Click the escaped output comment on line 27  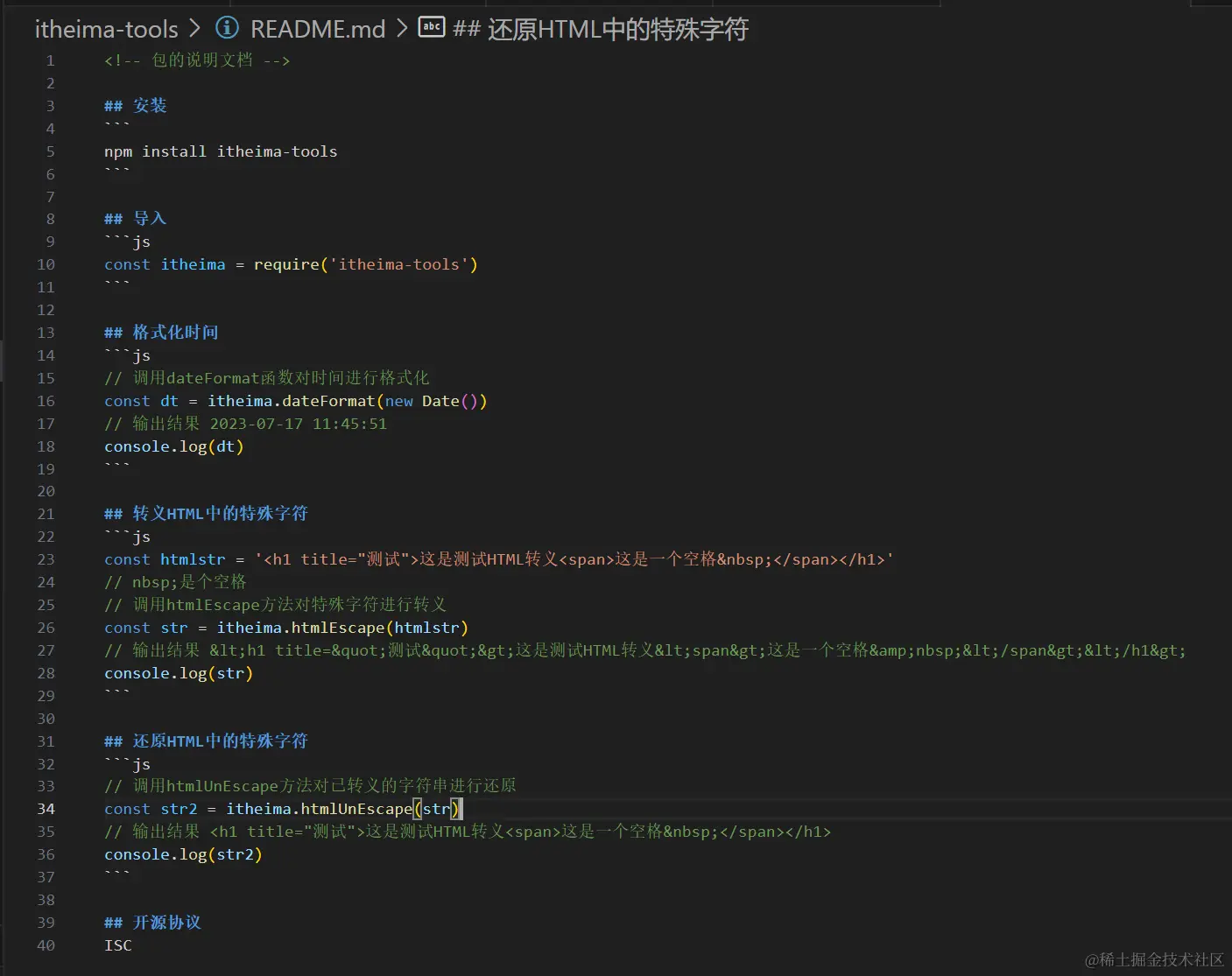coord(645,650)
